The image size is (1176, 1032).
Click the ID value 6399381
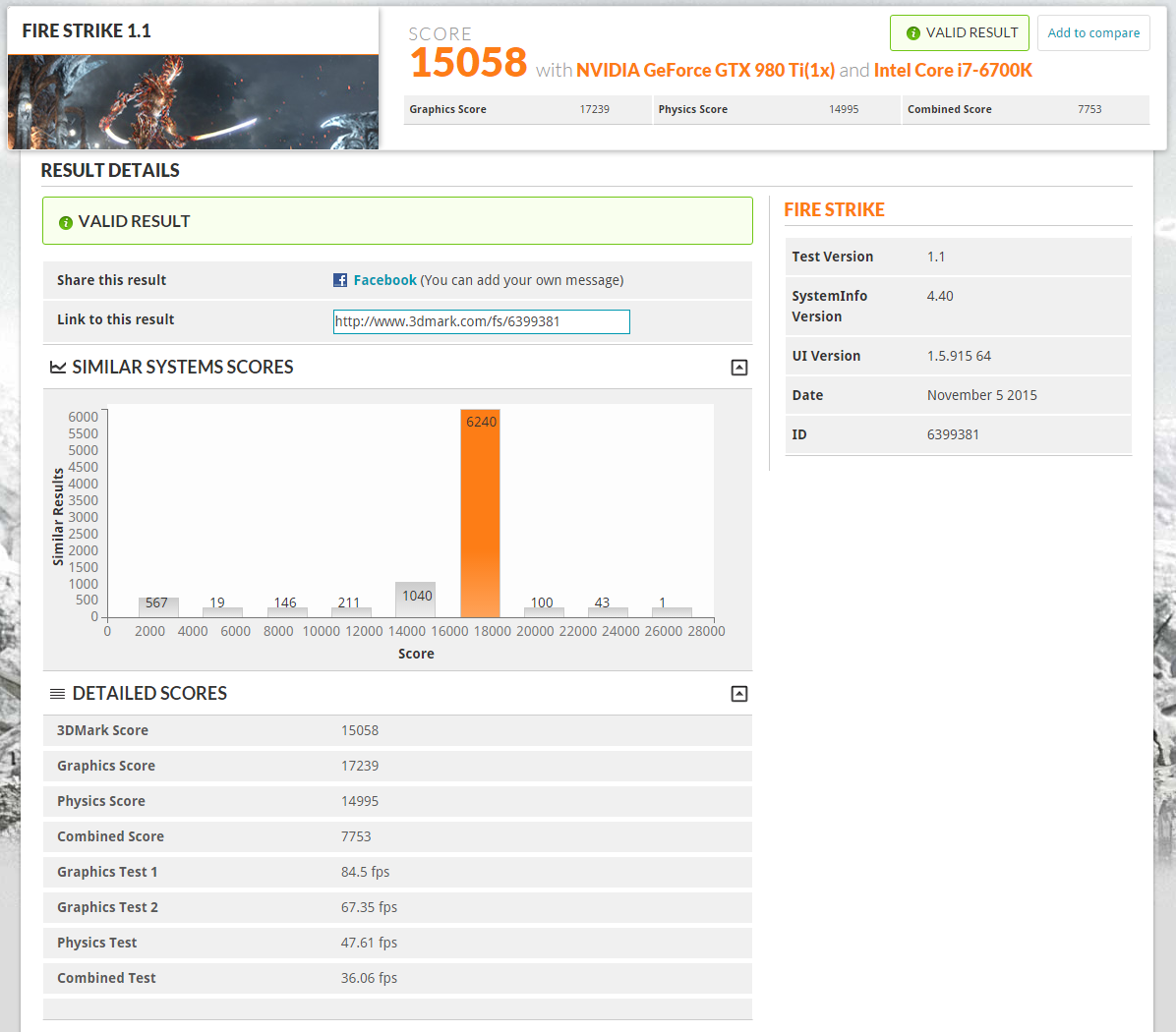pyautogui.click(x=953, y=434)
